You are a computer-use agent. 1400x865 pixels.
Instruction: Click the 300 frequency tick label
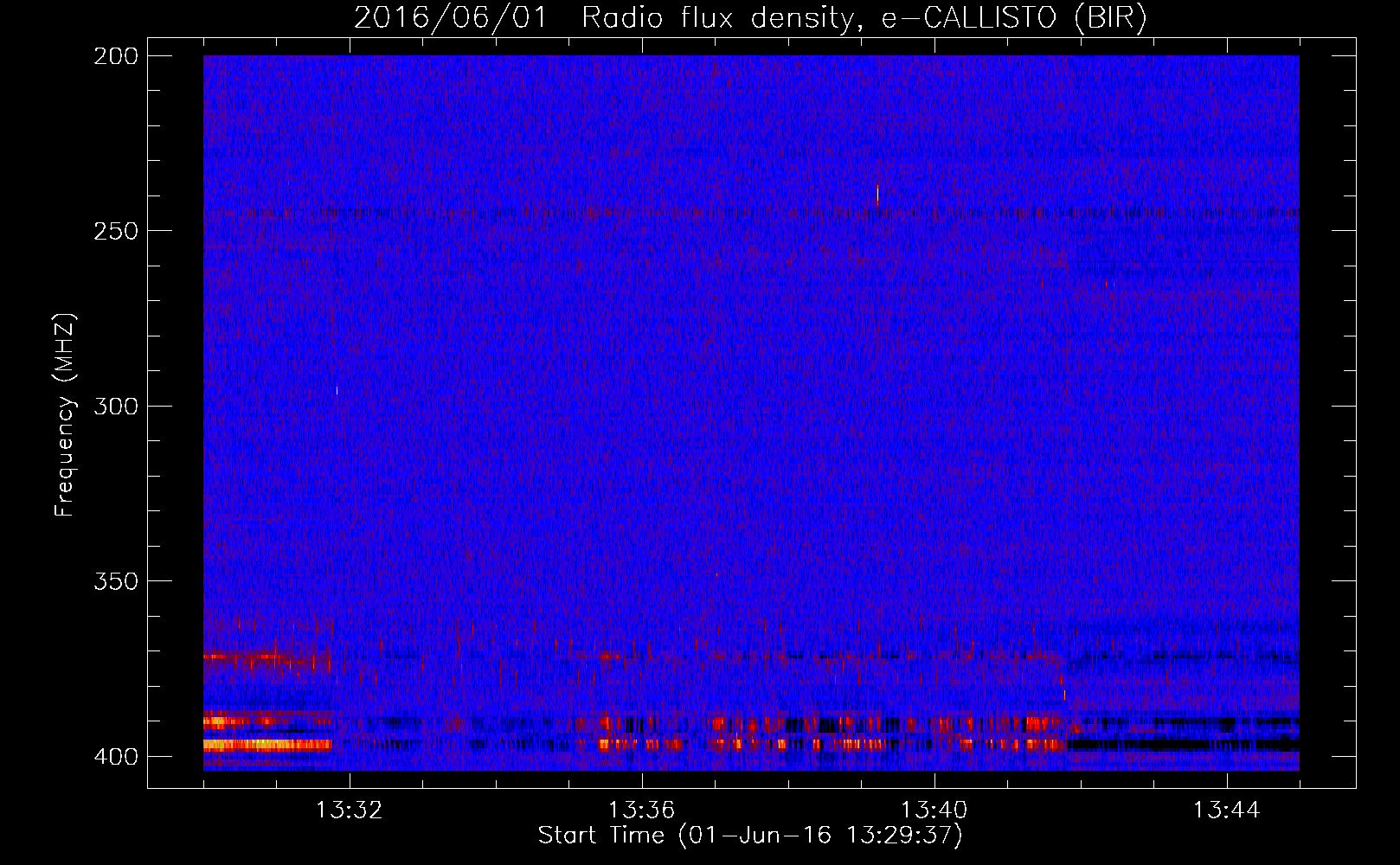[x=116, y=406]
